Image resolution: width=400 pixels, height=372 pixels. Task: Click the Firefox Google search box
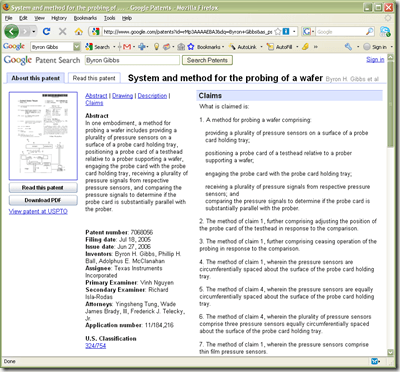[340, 32]
